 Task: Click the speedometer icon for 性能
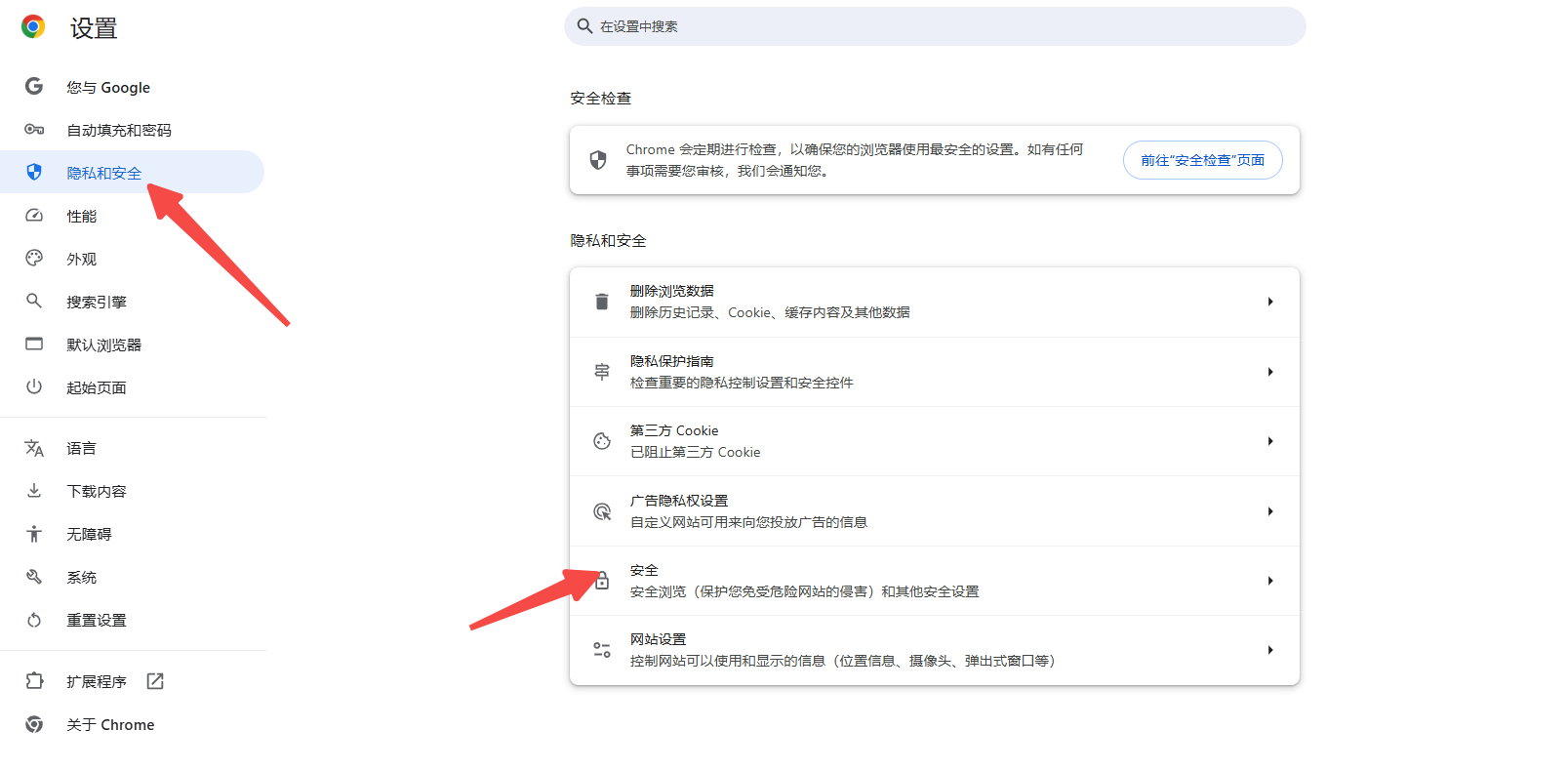[34, 215]
